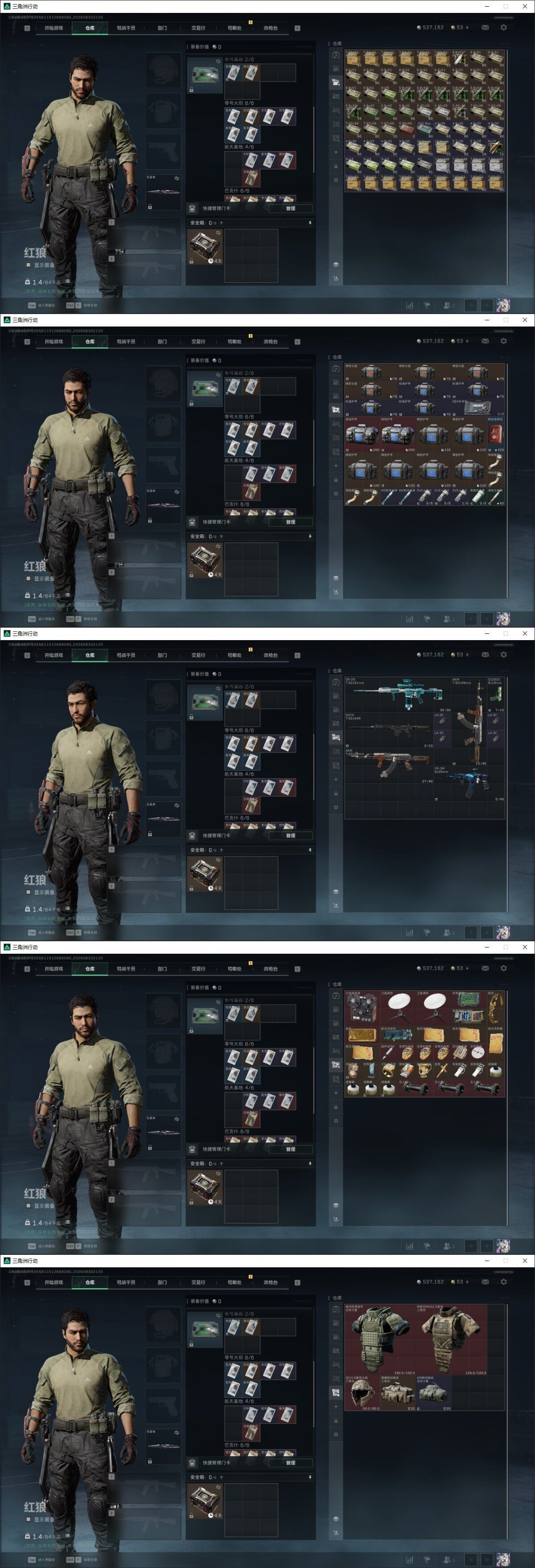
Task: Click mail icon in medical-items window
Action: click(x=485, y=341)
